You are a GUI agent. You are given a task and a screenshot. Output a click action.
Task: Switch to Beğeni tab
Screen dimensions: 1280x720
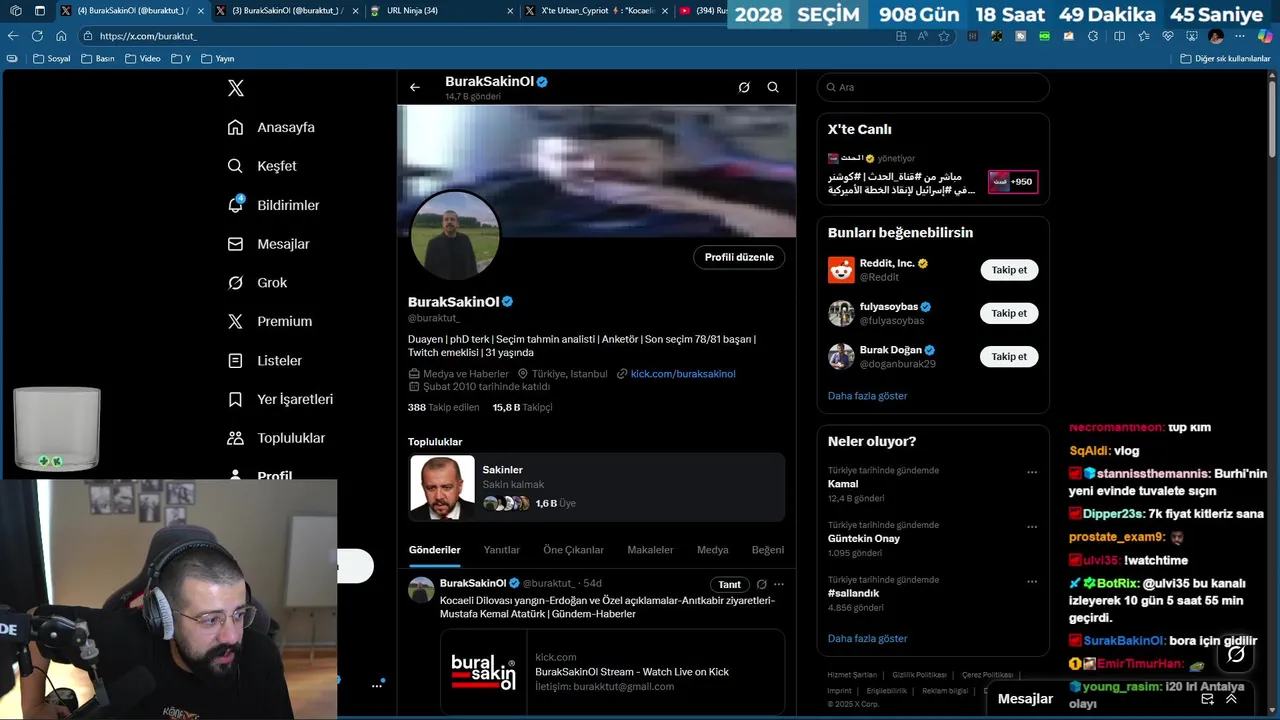pyautogui.click(x=768, y=550)
